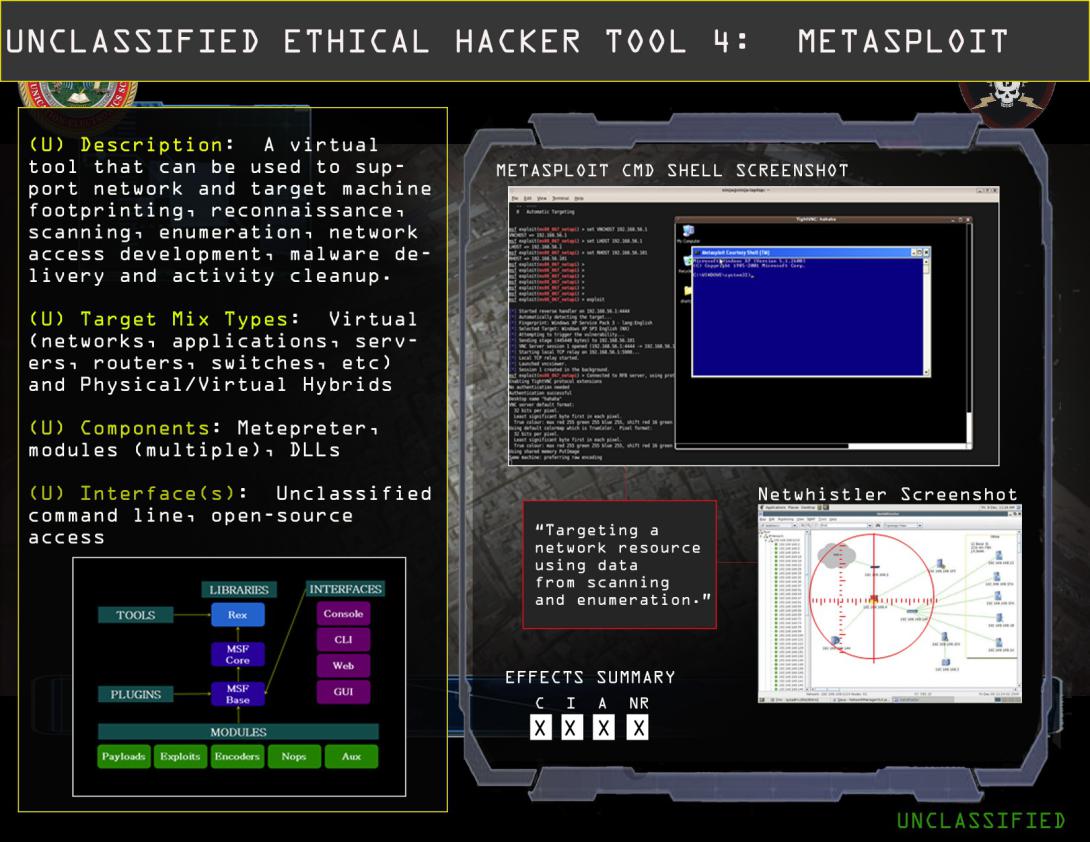The image size is (1090, 842).
Task: Click the LIBRARIES header box
Action: 239,590
